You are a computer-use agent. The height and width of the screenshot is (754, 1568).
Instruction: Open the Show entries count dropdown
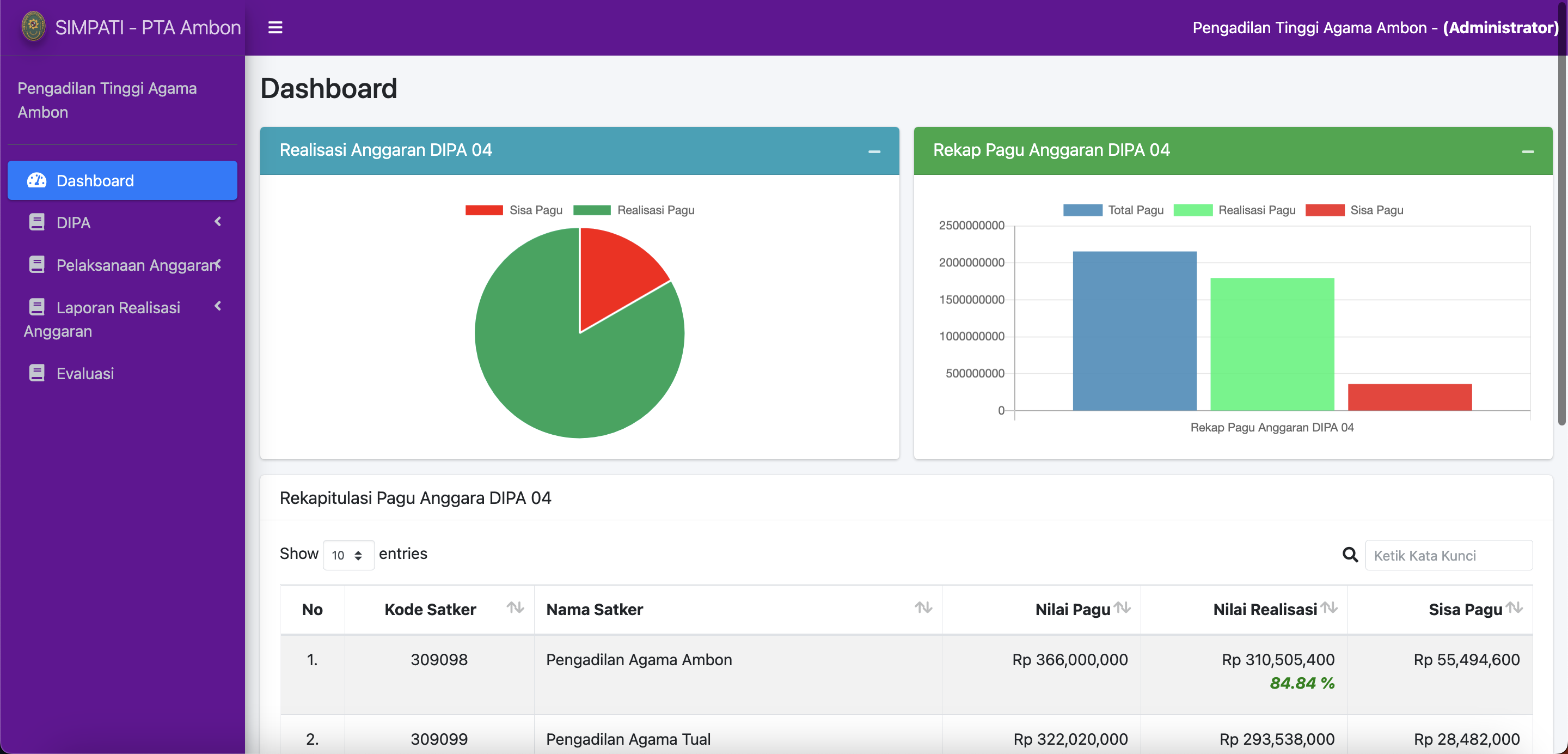click(x=348, y=555)
